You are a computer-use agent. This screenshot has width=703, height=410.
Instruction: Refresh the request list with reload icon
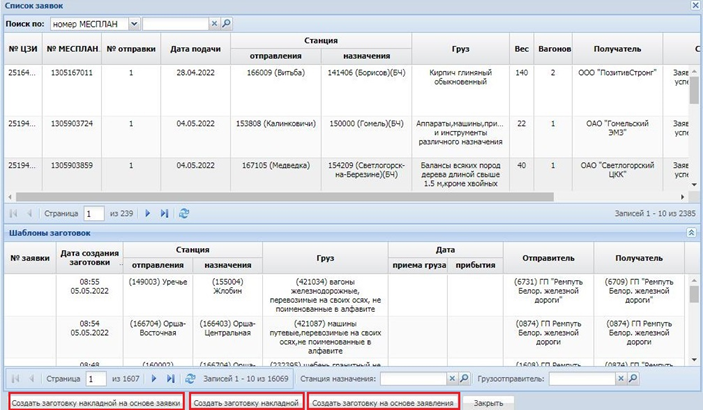(x=184, y=214)
